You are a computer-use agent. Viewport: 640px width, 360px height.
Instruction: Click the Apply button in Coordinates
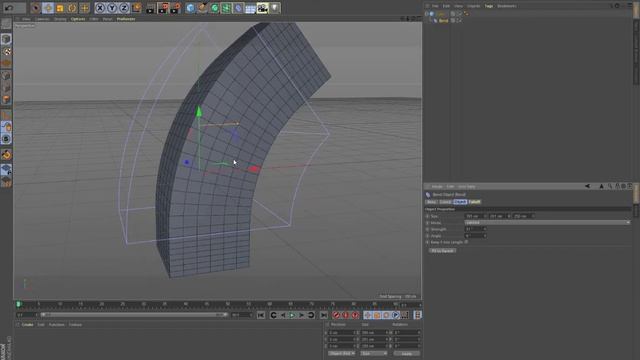click(x=407, y=353)
